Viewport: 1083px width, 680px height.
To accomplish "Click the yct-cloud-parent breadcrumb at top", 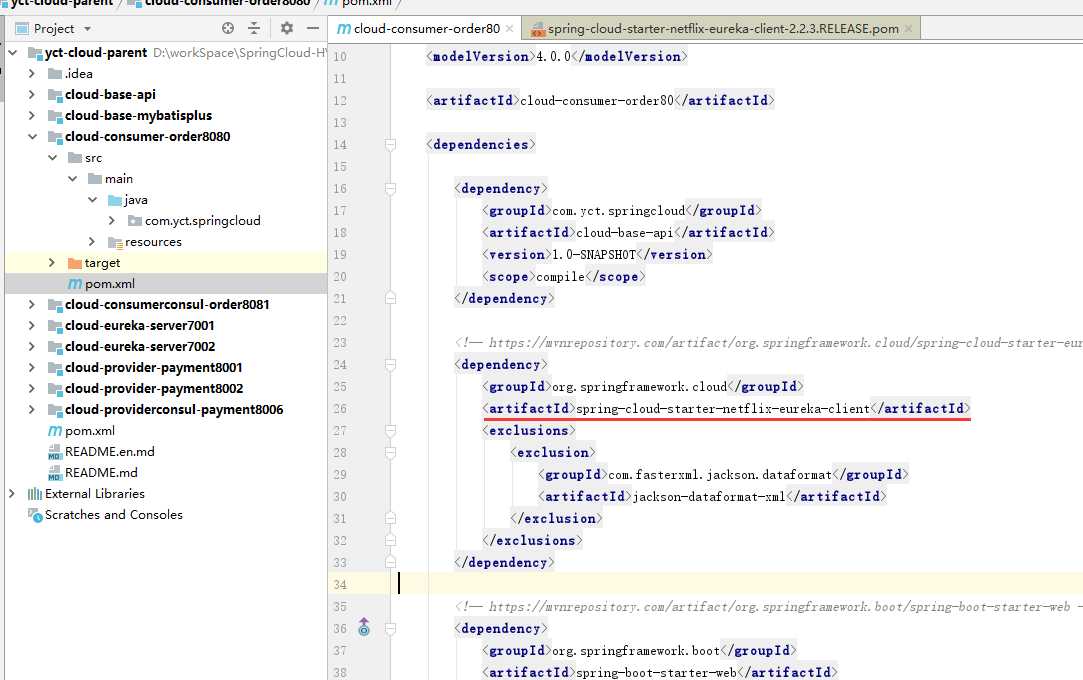I will (61, 3).
